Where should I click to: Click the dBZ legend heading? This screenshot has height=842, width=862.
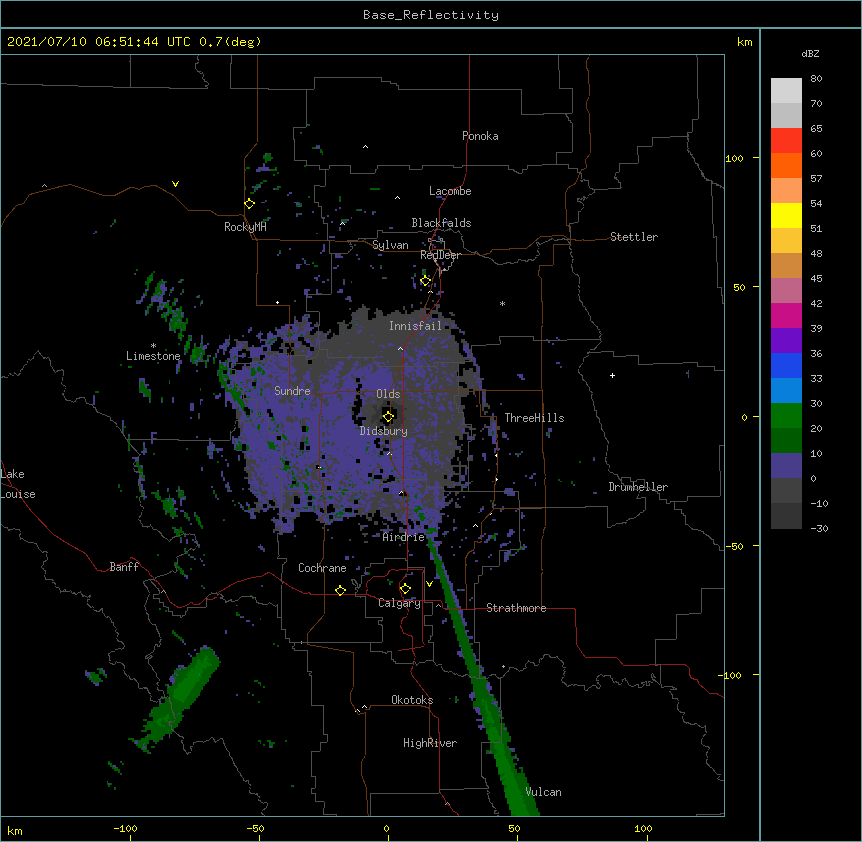[x=810, y=54]
